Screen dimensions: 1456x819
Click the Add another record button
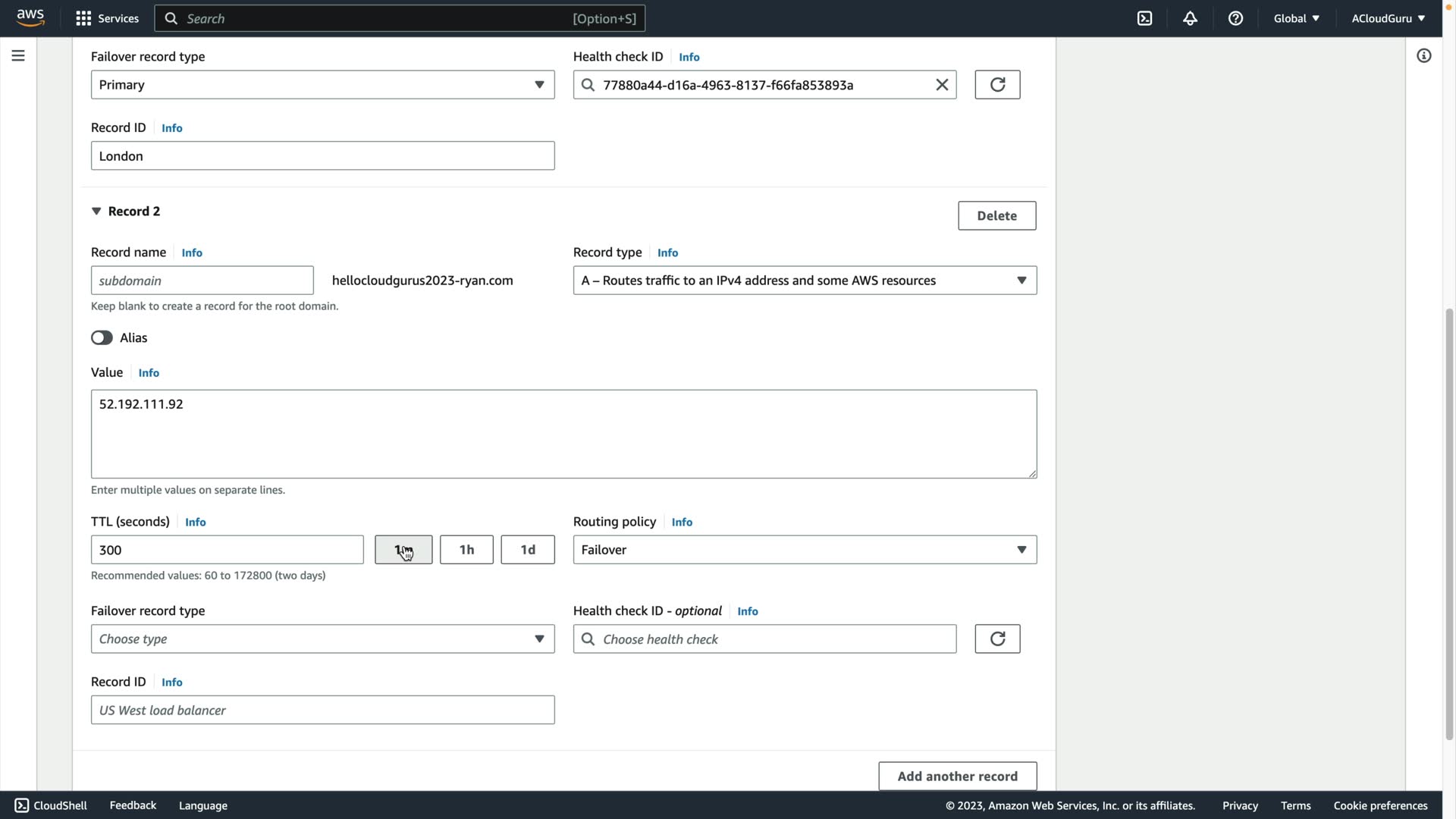coord(957,777)
